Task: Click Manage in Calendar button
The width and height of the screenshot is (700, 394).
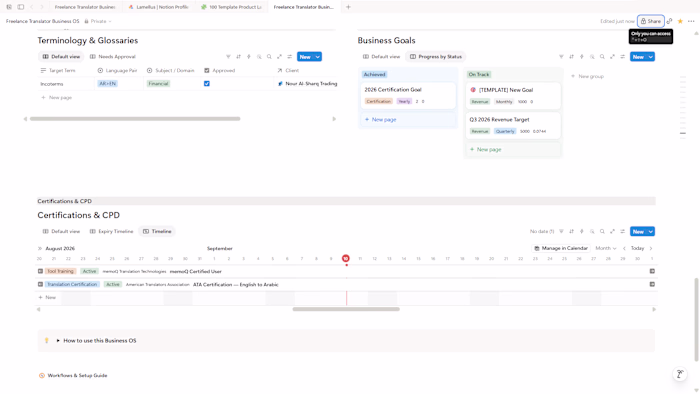Action: point(561,248)
